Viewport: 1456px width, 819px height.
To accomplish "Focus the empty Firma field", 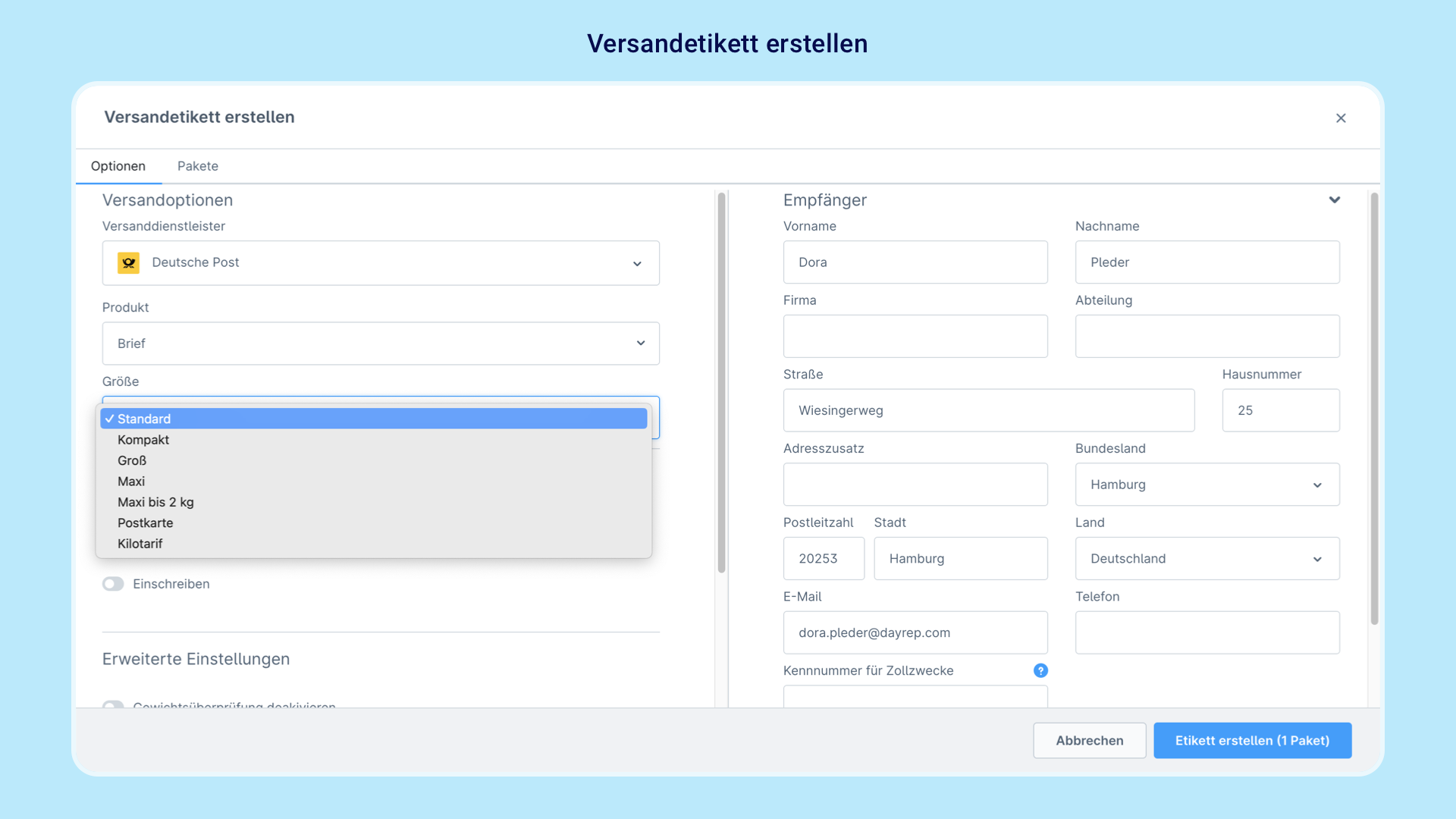I will point(915,336).
